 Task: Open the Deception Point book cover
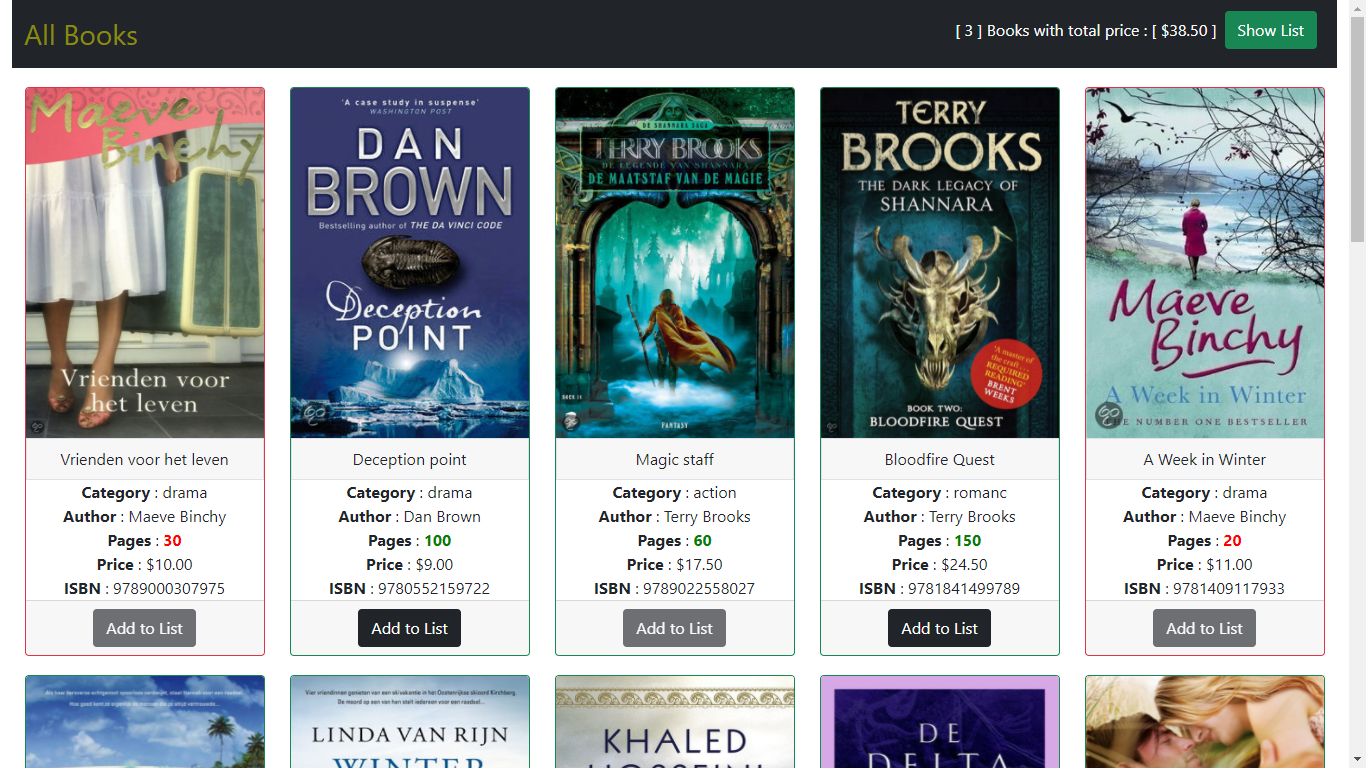click(410, 263)
